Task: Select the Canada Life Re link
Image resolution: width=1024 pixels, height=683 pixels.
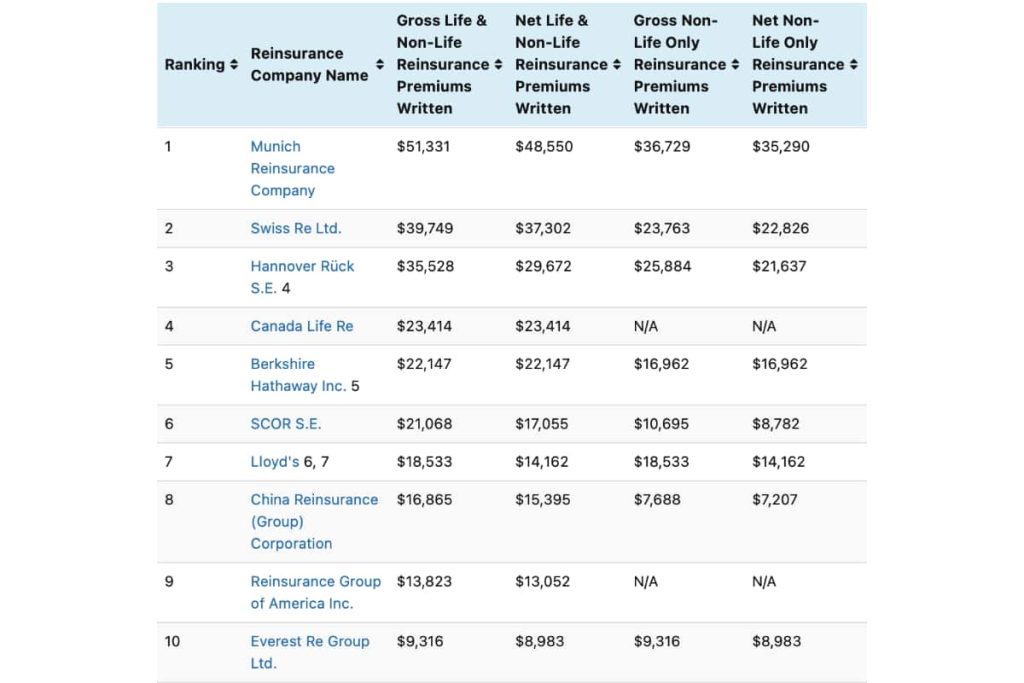Action: 302,326
